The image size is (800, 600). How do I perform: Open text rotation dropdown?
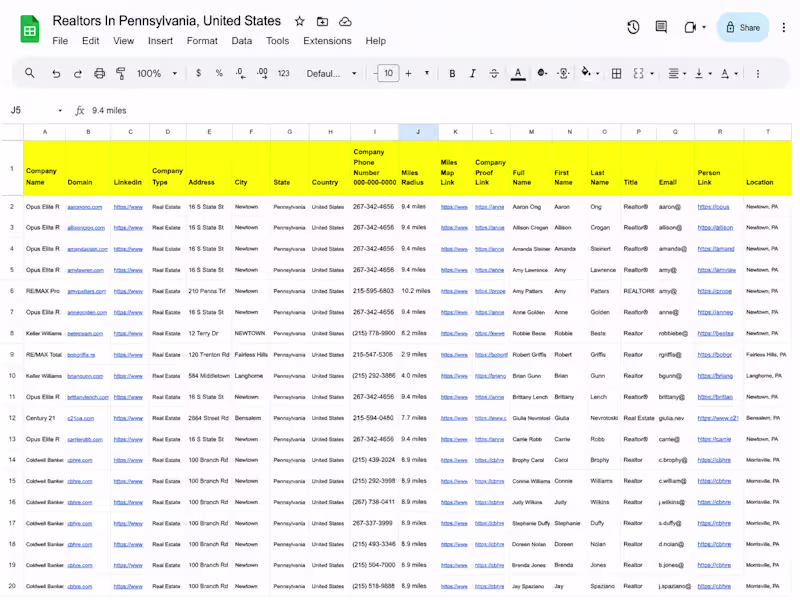pyautogui.click(x=729, y=73)
